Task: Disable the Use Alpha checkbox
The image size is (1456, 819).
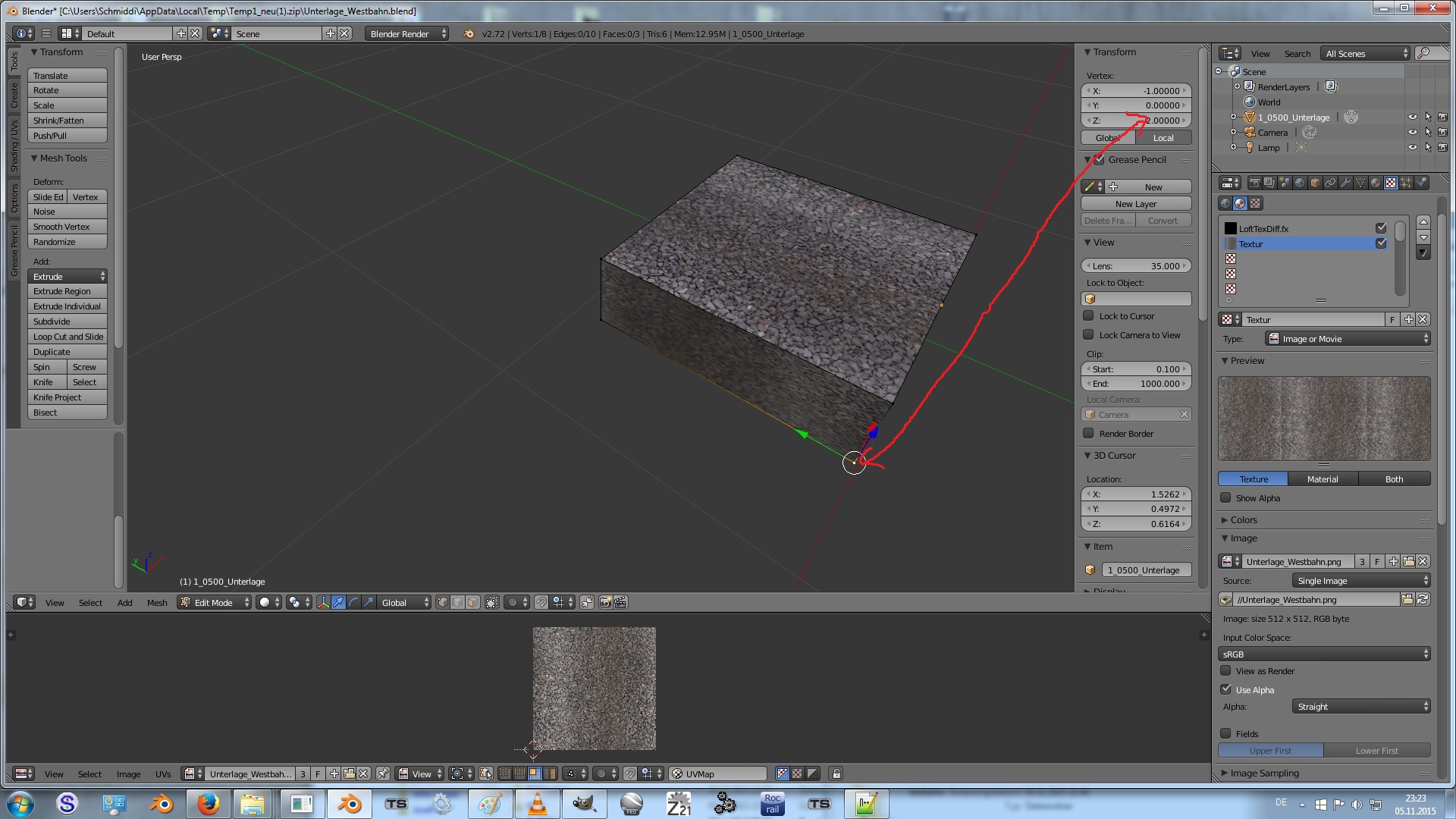Action: (x=1225, y=689)
